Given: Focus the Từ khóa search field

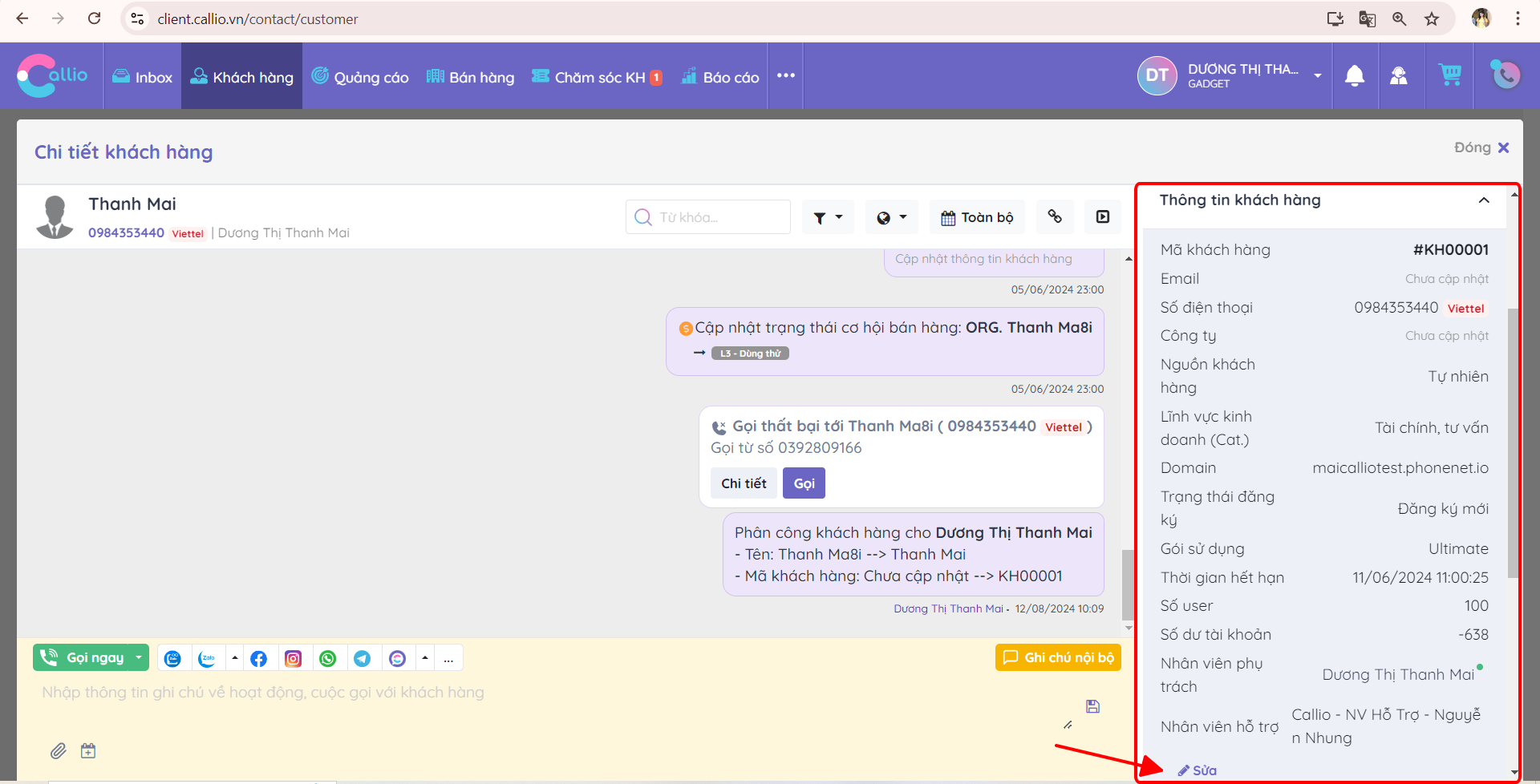Looking at the screenshot, I should [x=708, y=217].
